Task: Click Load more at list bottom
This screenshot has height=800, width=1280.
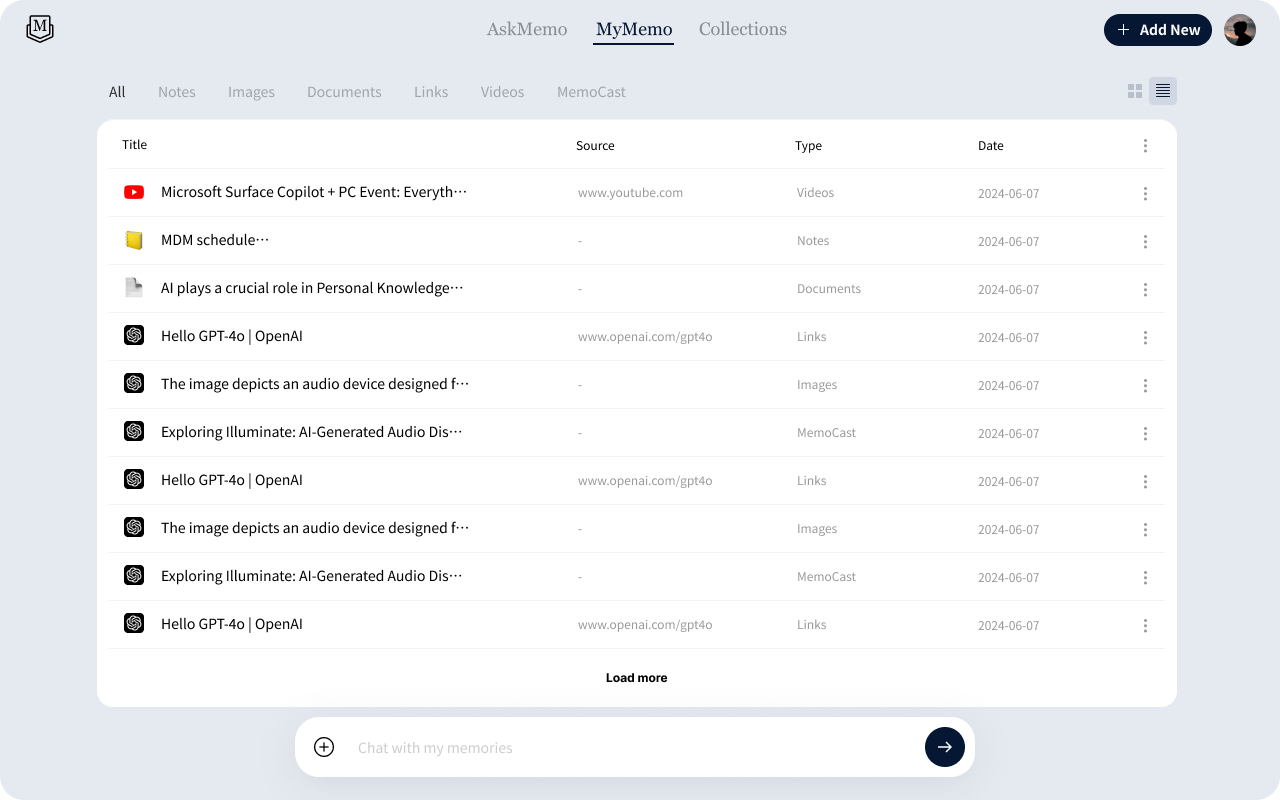Action: coord(637,677)
